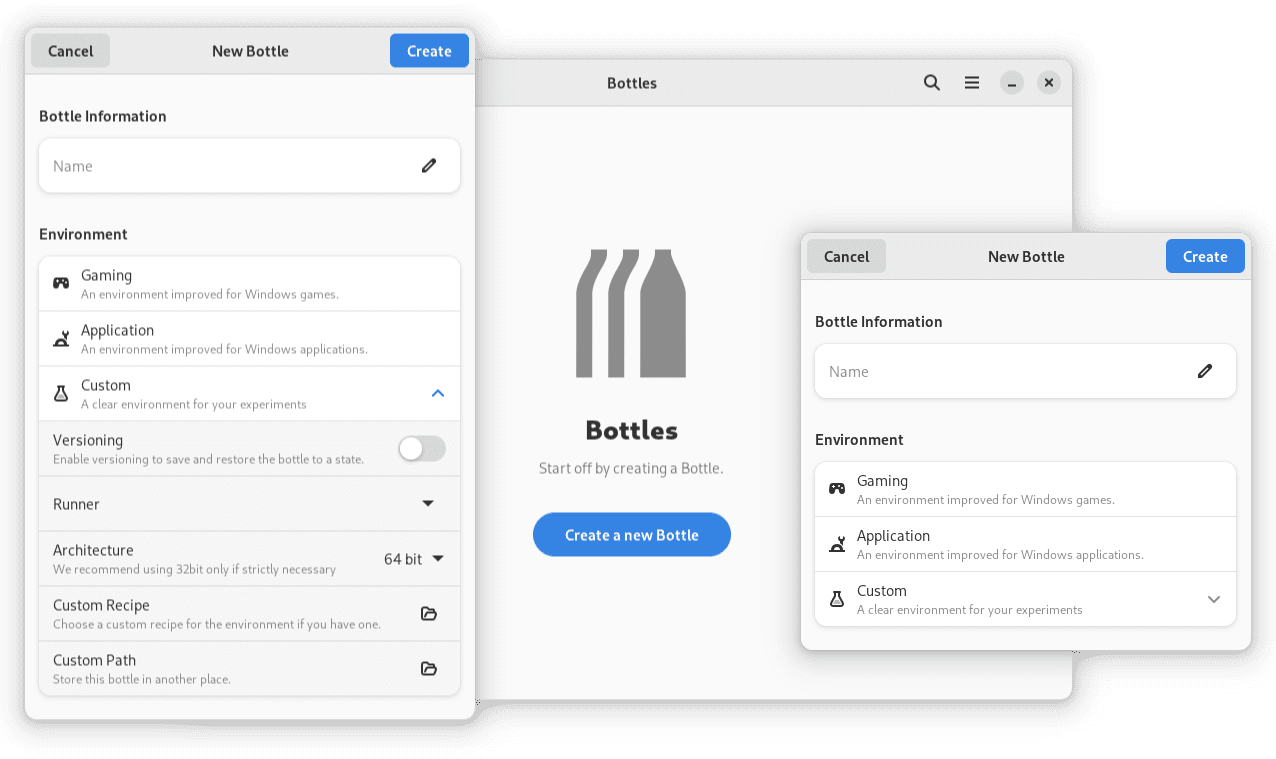Open folder chooser for Custom Recipe
Viewport: 1276px width, 759px height.
click(x=429, y=614)
